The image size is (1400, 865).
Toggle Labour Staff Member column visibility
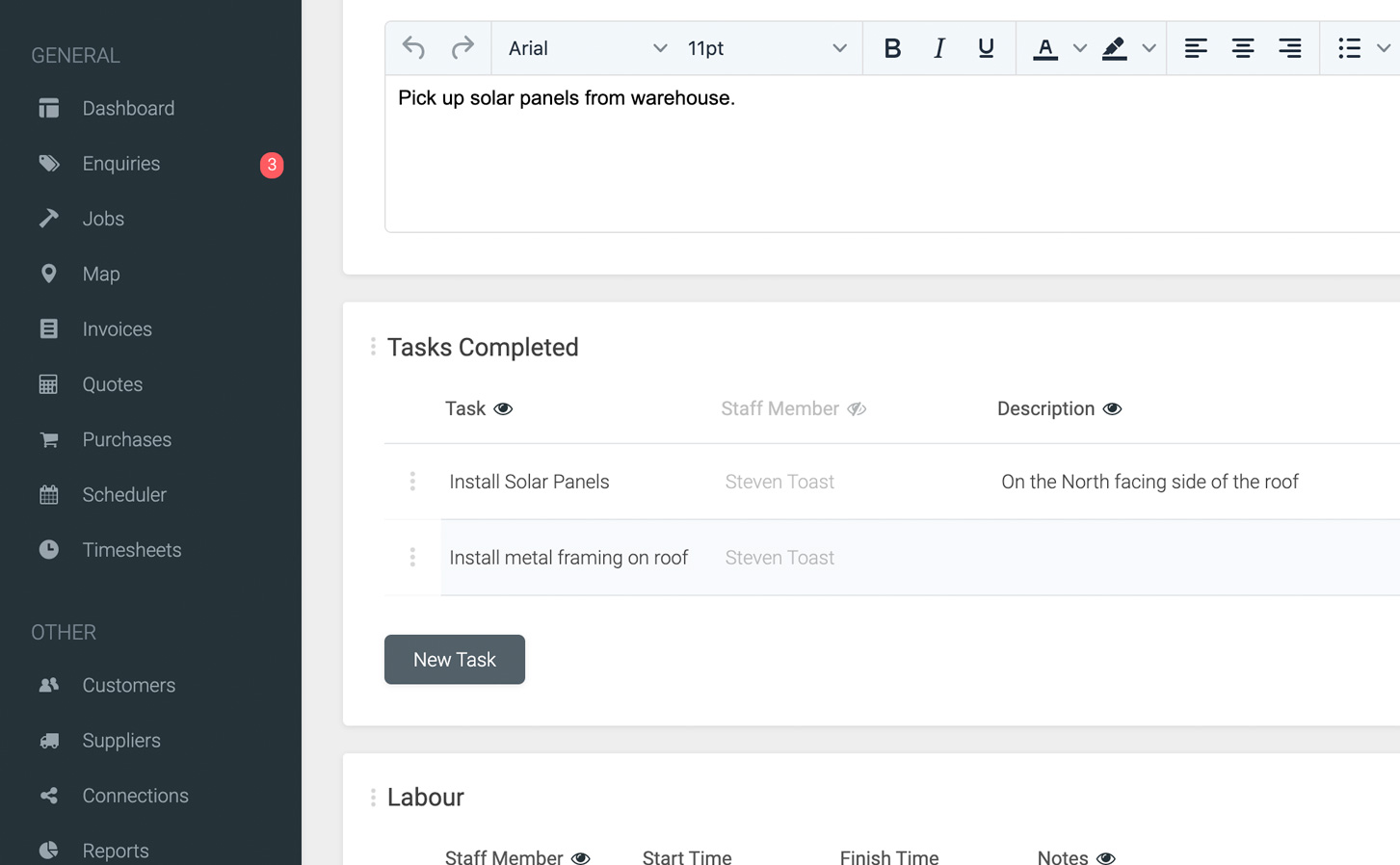[580, 857]
